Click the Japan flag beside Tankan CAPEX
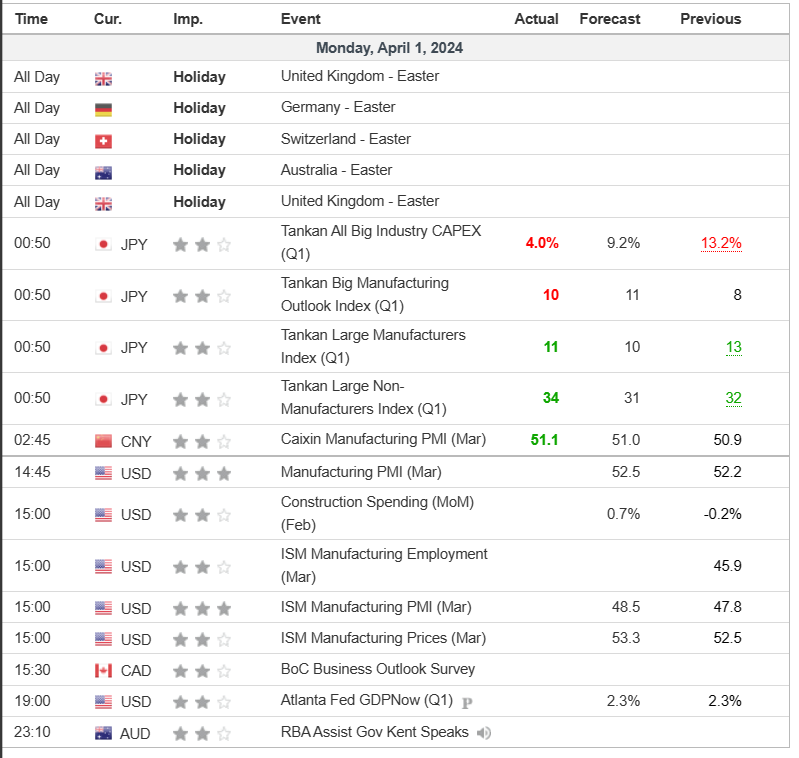799x758 pixels. click(103, 244)
